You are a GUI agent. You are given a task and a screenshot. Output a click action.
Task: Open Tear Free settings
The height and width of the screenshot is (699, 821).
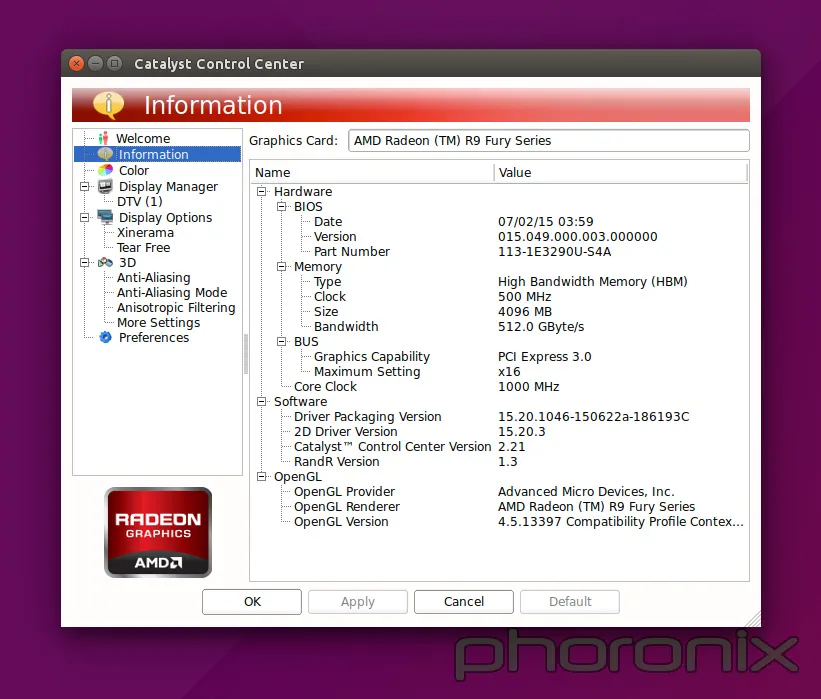click(x=143, y=247)
